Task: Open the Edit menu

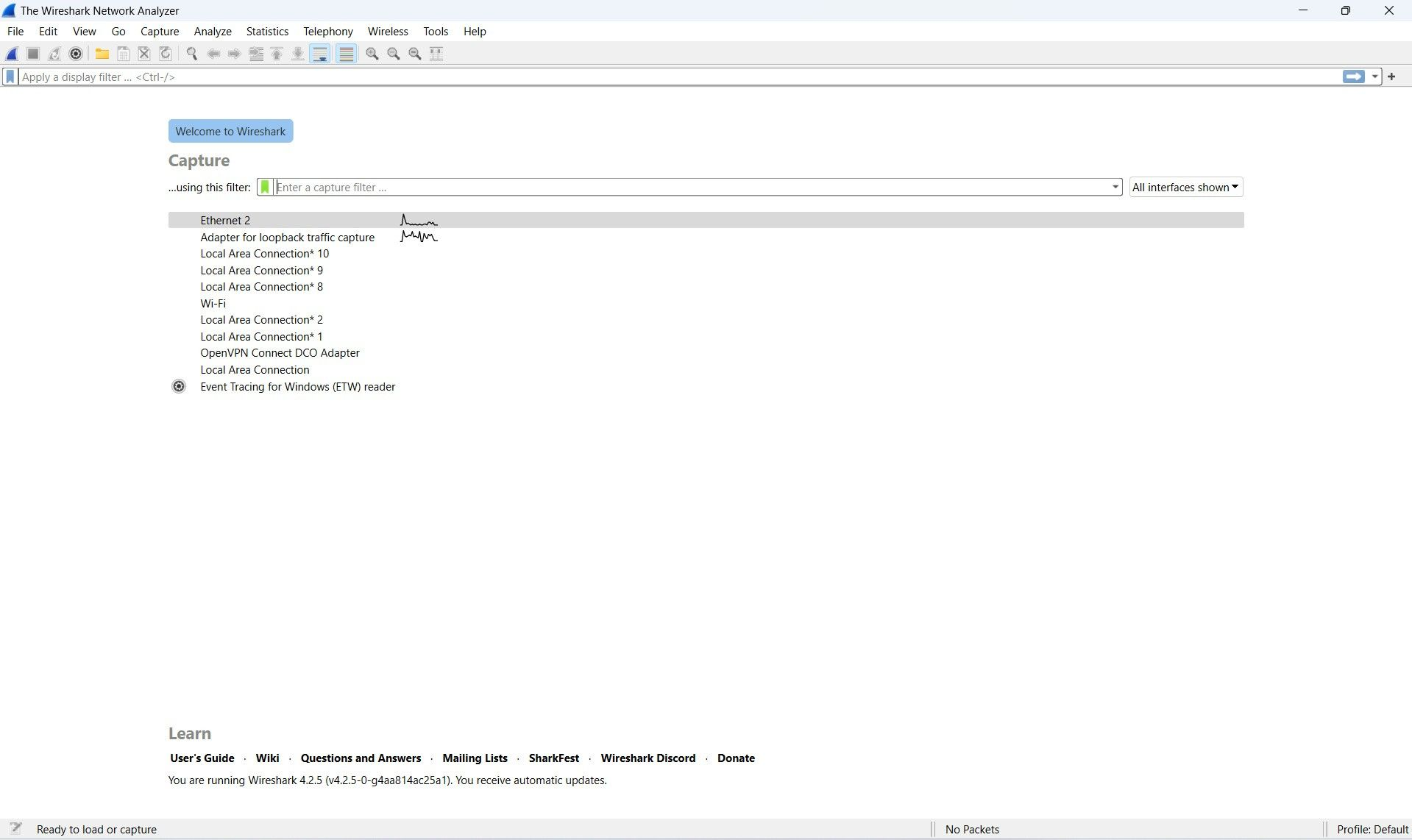Action: (x=48, y=32)
